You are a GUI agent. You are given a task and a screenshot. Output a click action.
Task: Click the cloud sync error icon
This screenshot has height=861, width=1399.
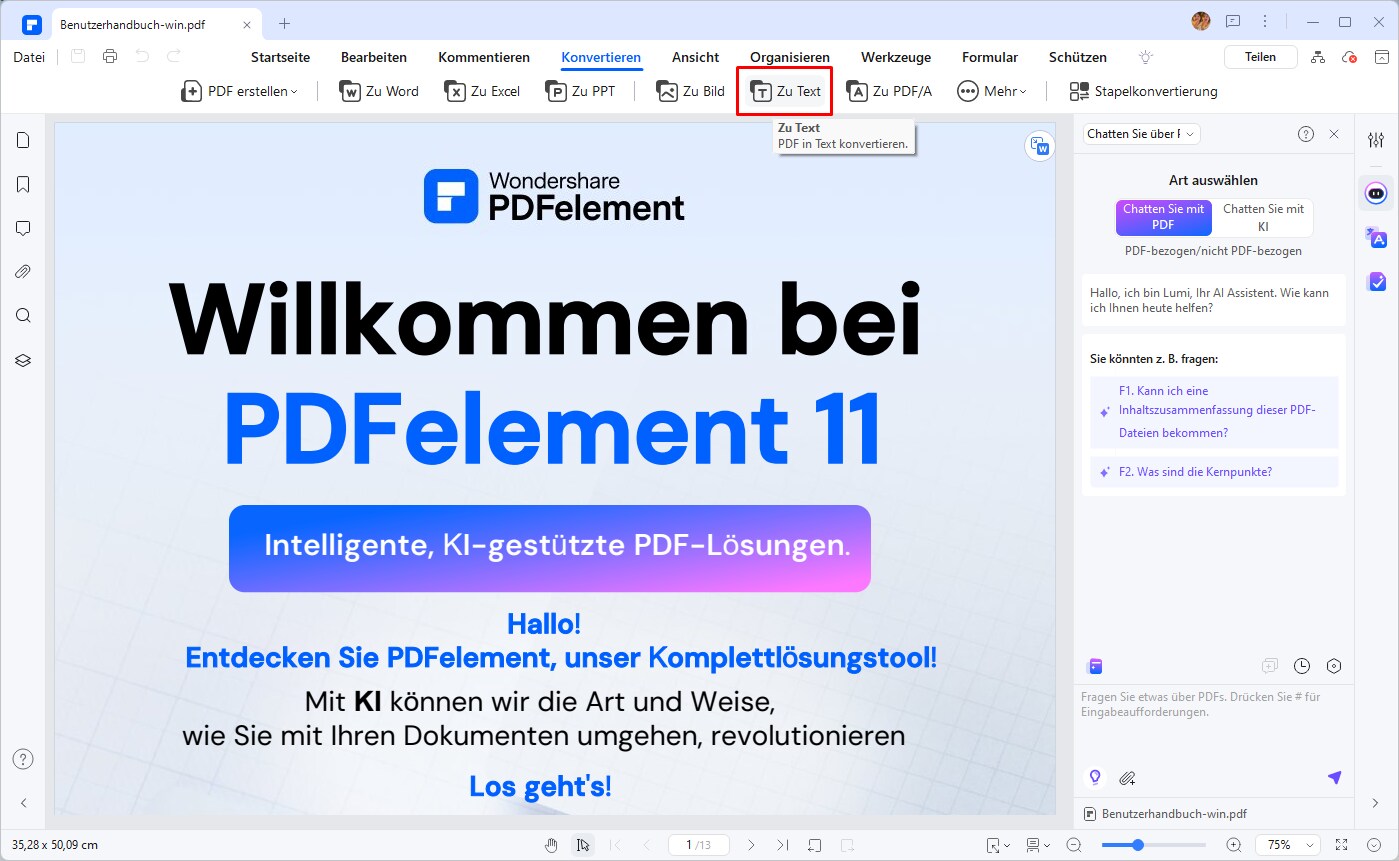(x=1350, y=57)
